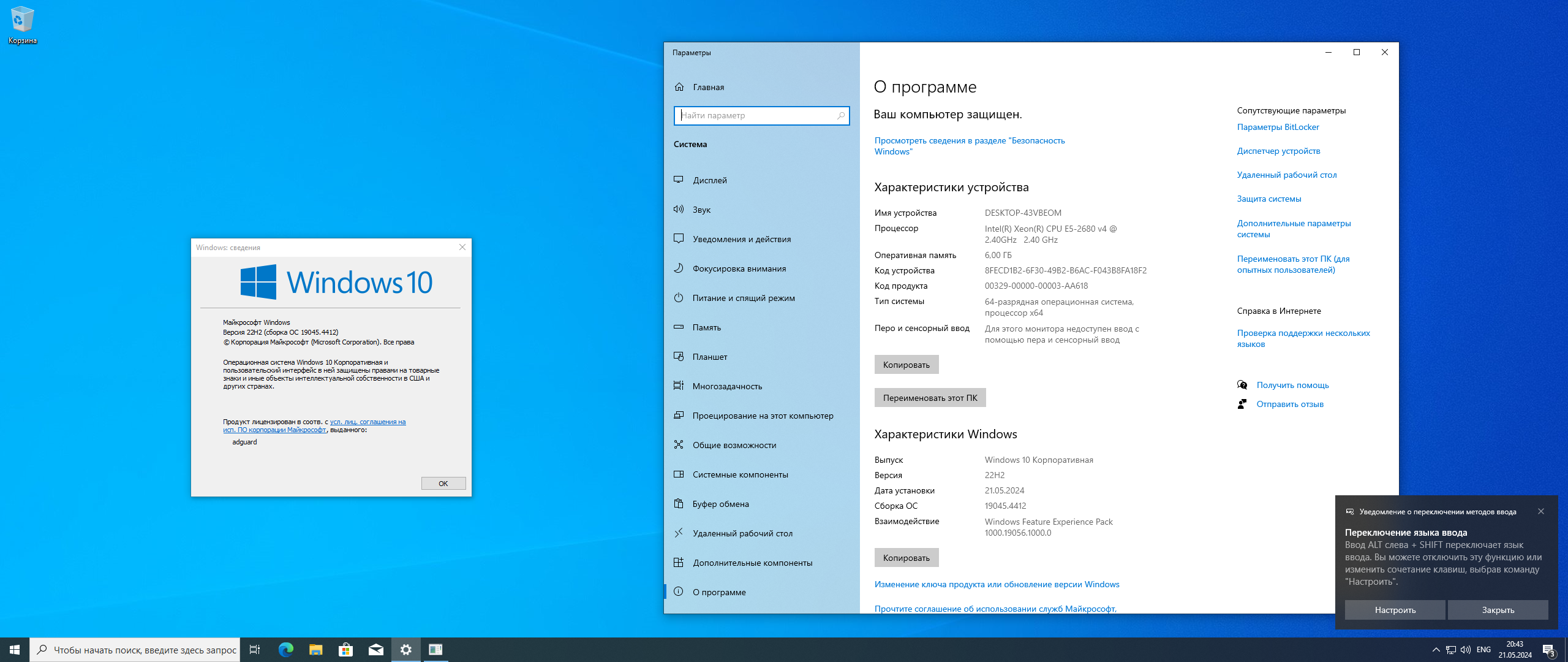Dismiss the input-switch notification with its X
1568x662 pixels.
pos(1540,511)
